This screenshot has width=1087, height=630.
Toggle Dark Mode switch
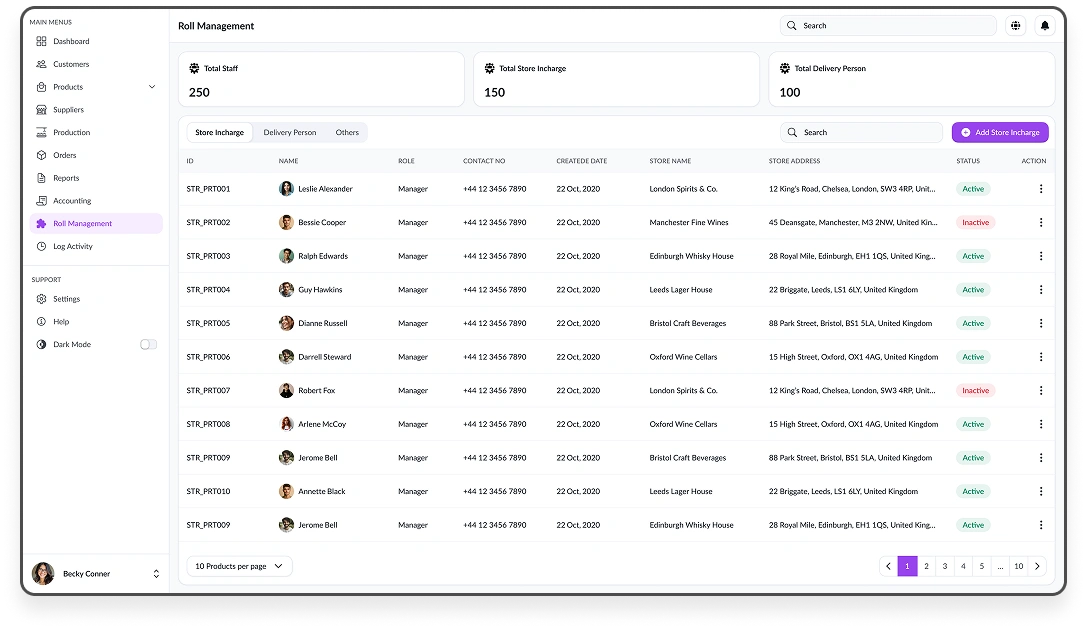(x=148, y=344)
